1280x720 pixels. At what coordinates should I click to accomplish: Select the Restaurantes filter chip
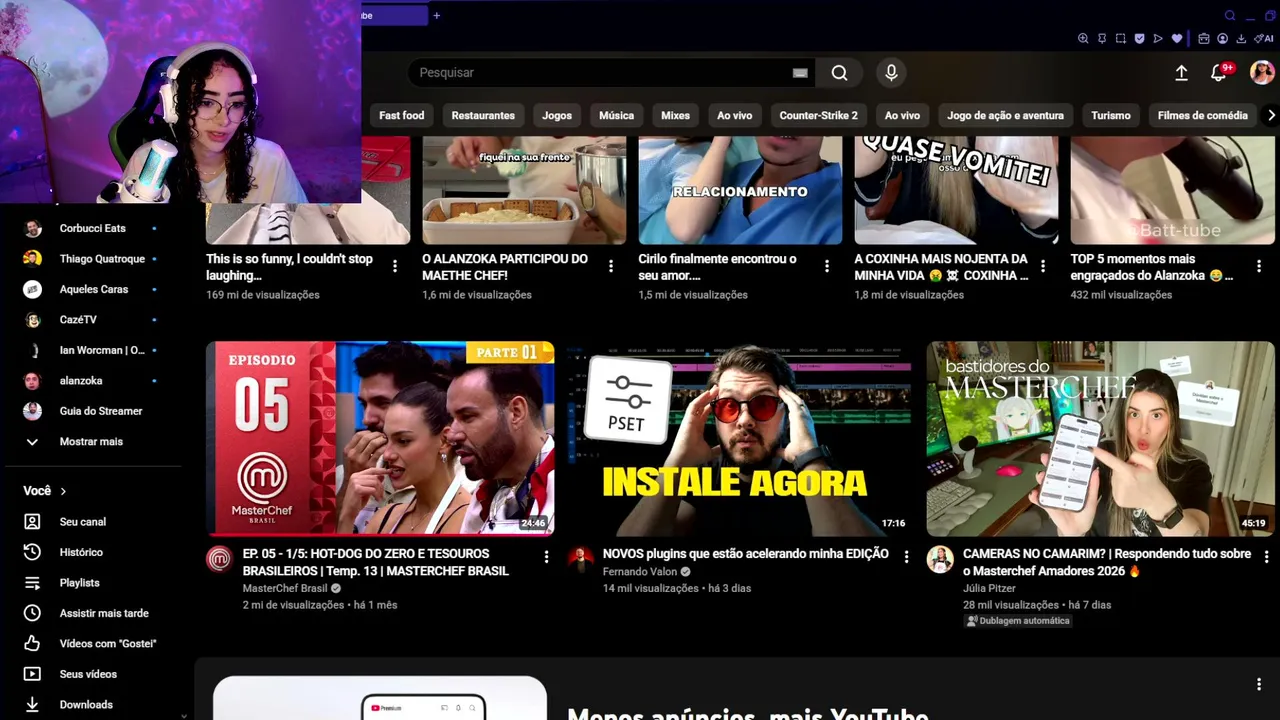(483, 116)
